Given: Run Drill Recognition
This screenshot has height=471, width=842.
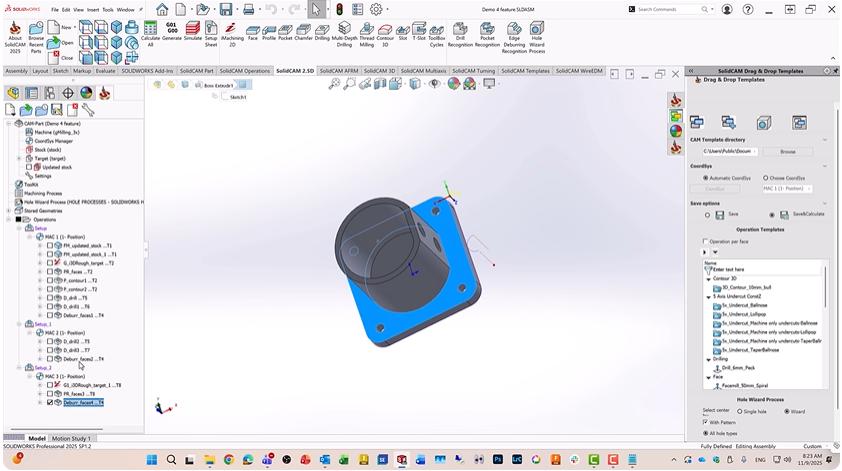Looking at the screenshot, I should [x=460, y=34].
